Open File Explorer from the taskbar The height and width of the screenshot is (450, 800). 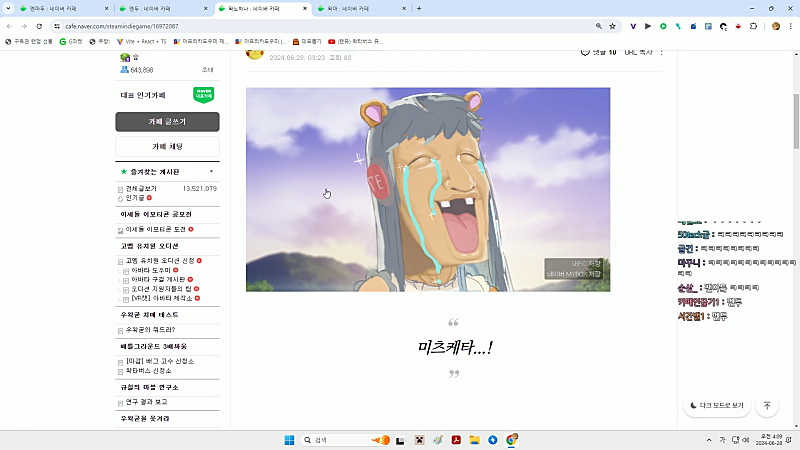(474, 440)
